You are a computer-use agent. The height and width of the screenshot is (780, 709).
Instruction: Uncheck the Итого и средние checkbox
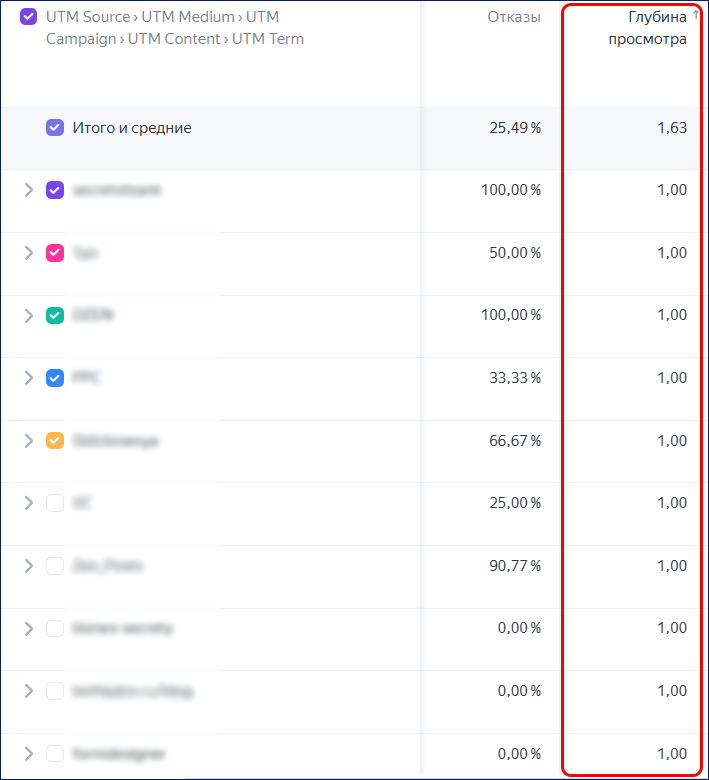(55, 128)
